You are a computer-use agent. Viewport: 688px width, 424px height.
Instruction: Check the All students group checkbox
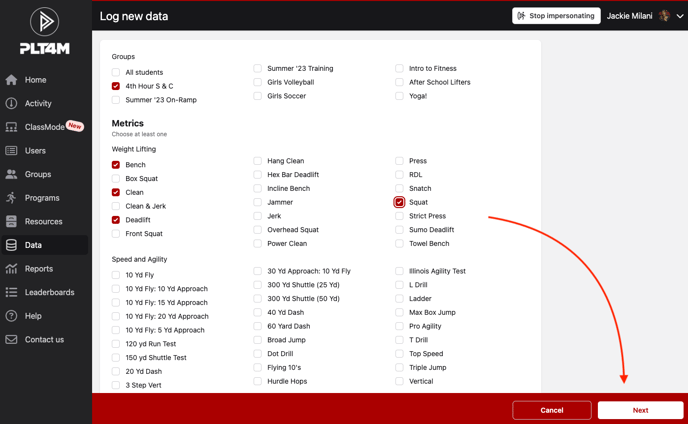116,73
